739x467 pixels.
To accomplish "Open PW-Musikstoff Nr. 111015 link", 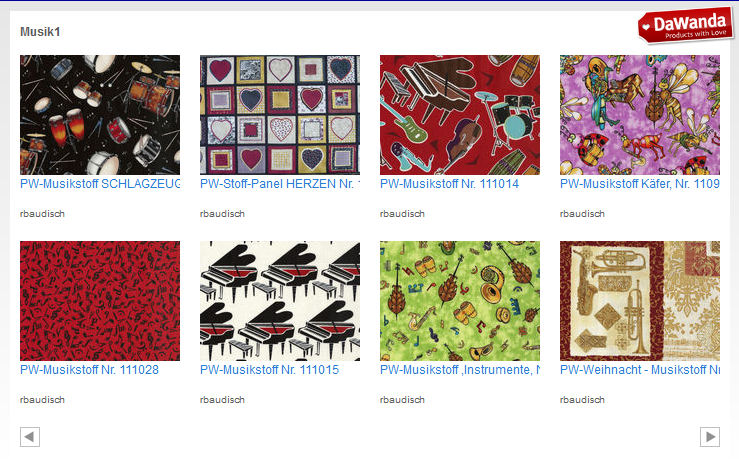I will click(x=269, y=370).
